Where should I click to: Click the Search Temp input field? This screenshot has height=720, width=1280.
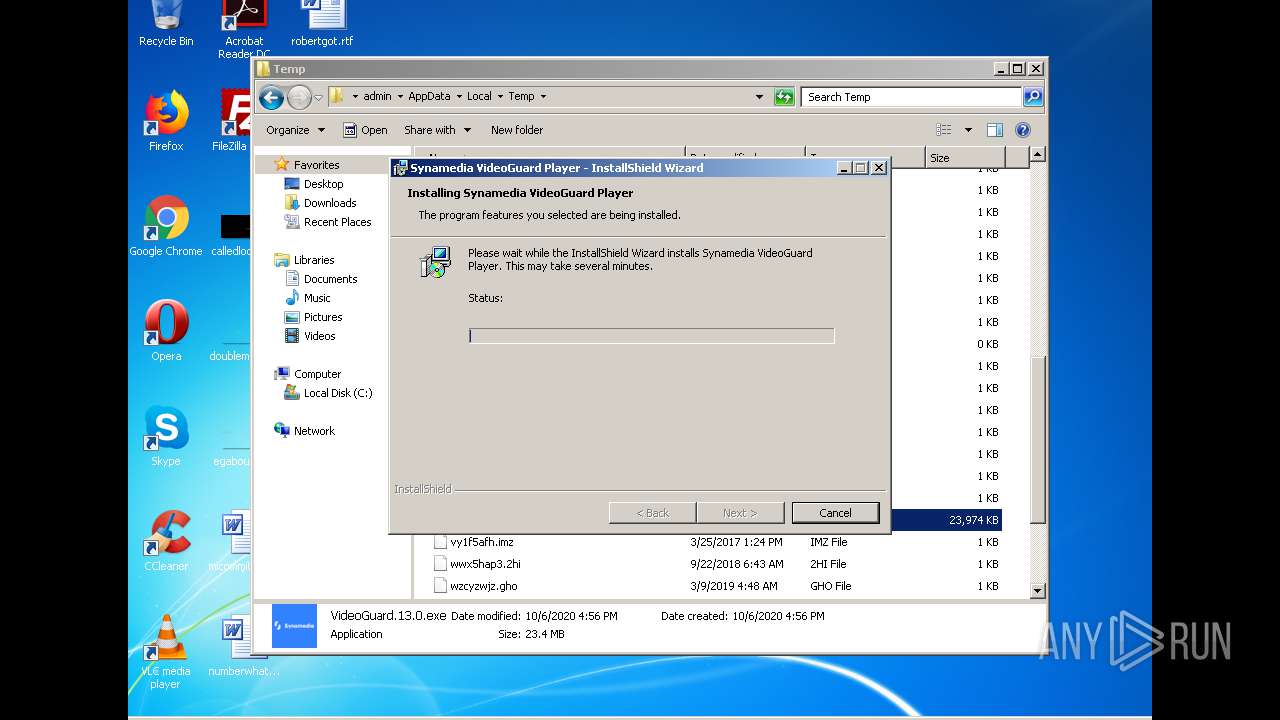click(911, 97)
